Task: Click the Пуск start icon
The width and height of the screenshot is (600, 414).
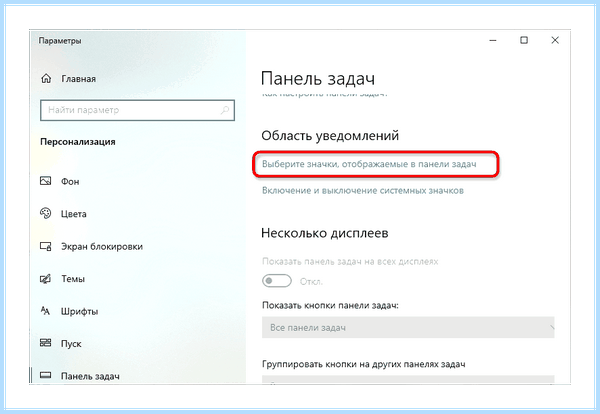Action: pyautogui.click(x=46, y=343)
